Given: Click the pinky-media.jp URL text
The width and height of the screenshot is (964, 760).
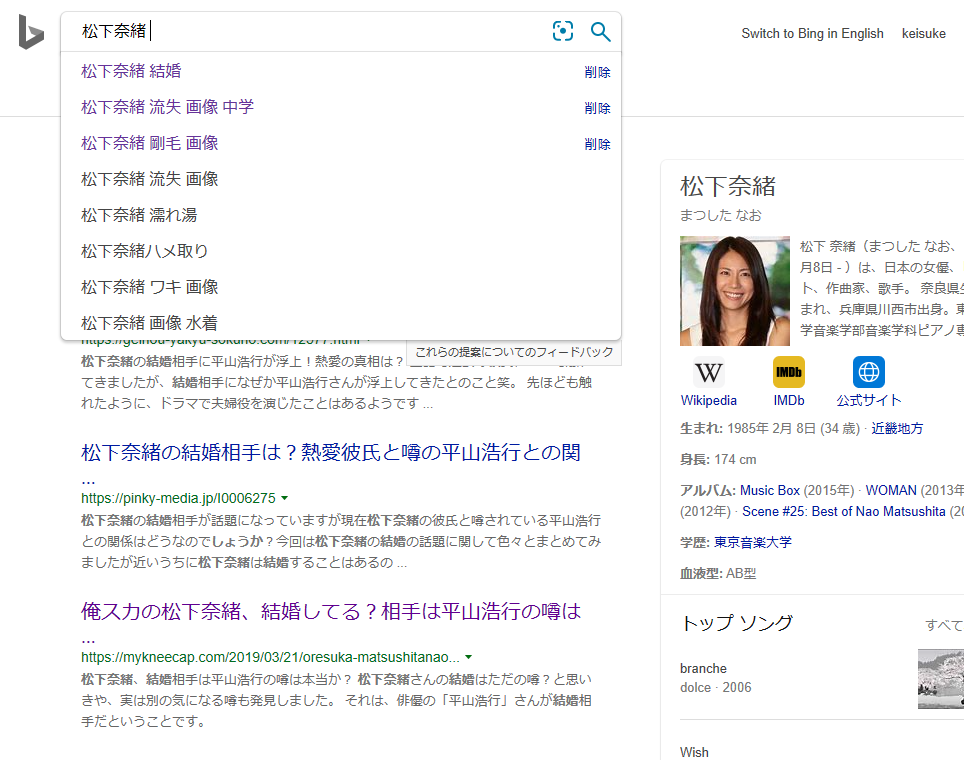Looking at the screenshot, I should coord(178,498).
